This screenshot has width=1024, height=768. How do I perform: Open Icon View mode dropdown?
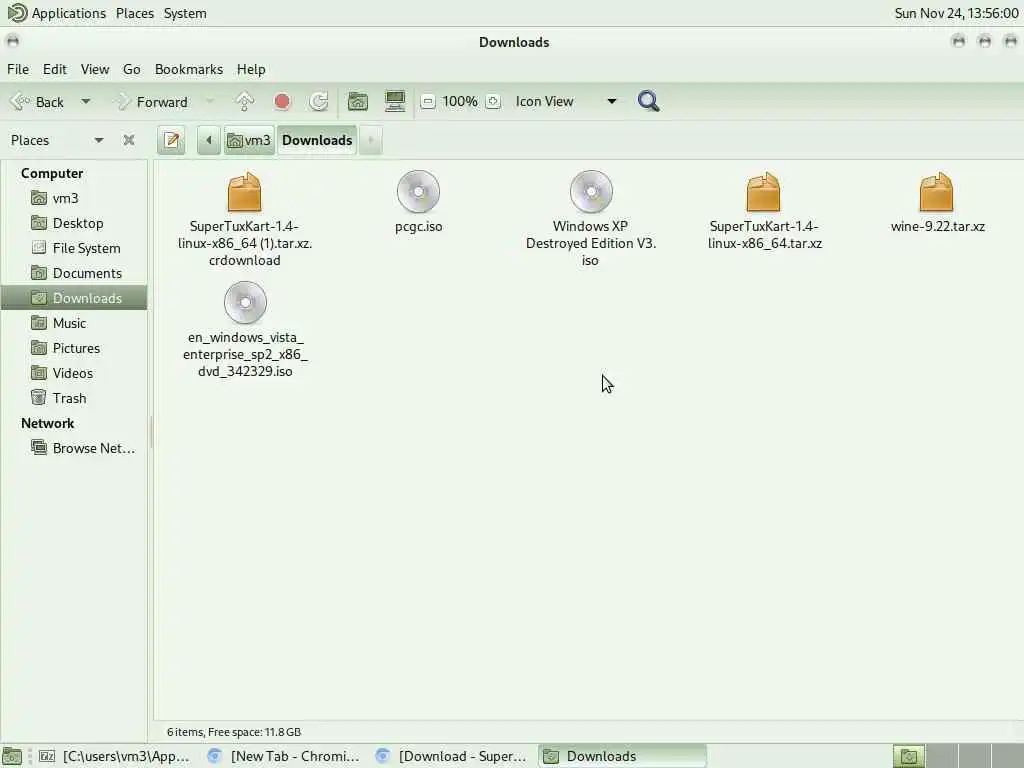click(566, 101)
